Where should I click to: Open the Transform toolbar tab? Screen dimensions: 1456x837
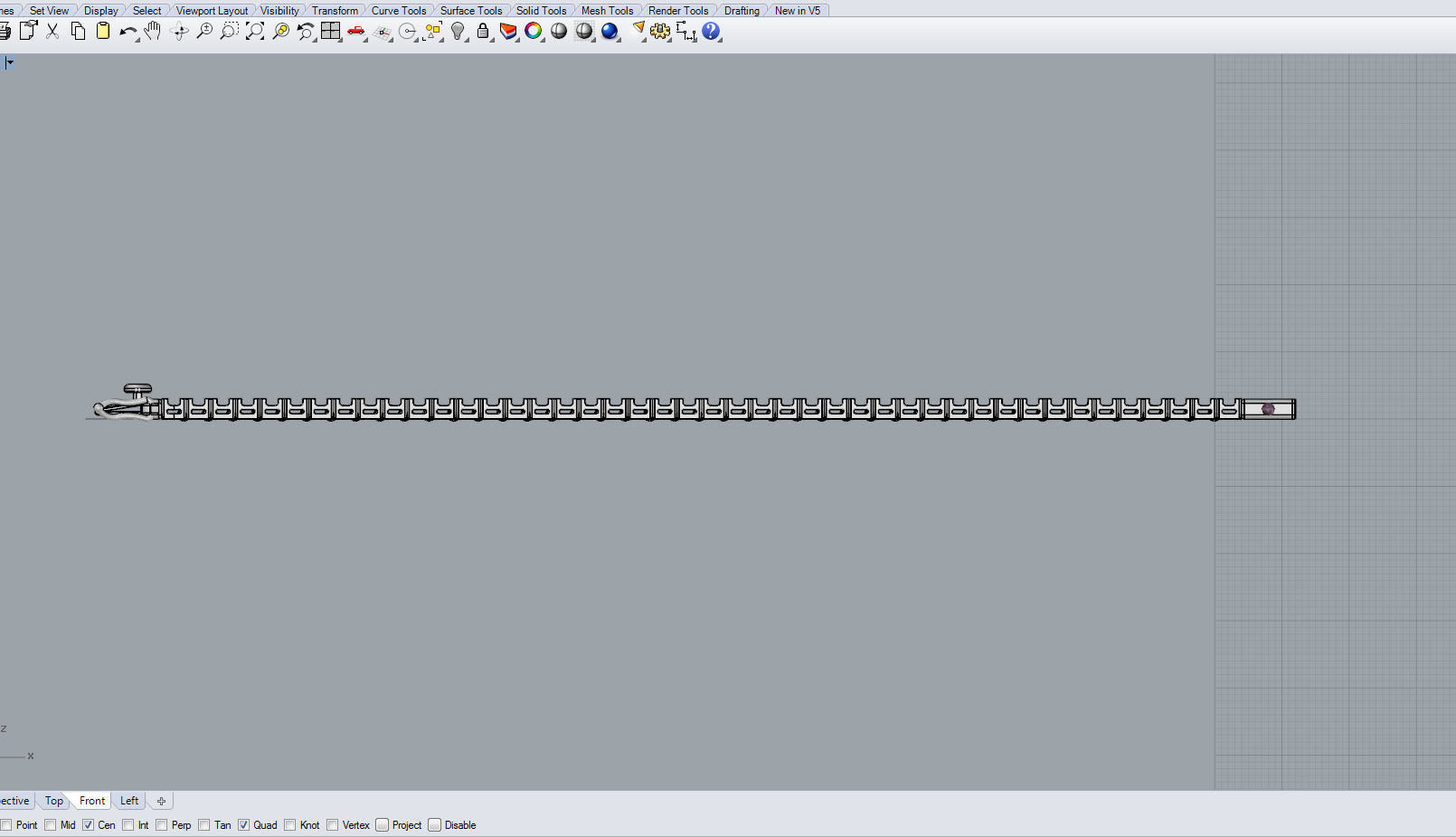click(335, 11)
